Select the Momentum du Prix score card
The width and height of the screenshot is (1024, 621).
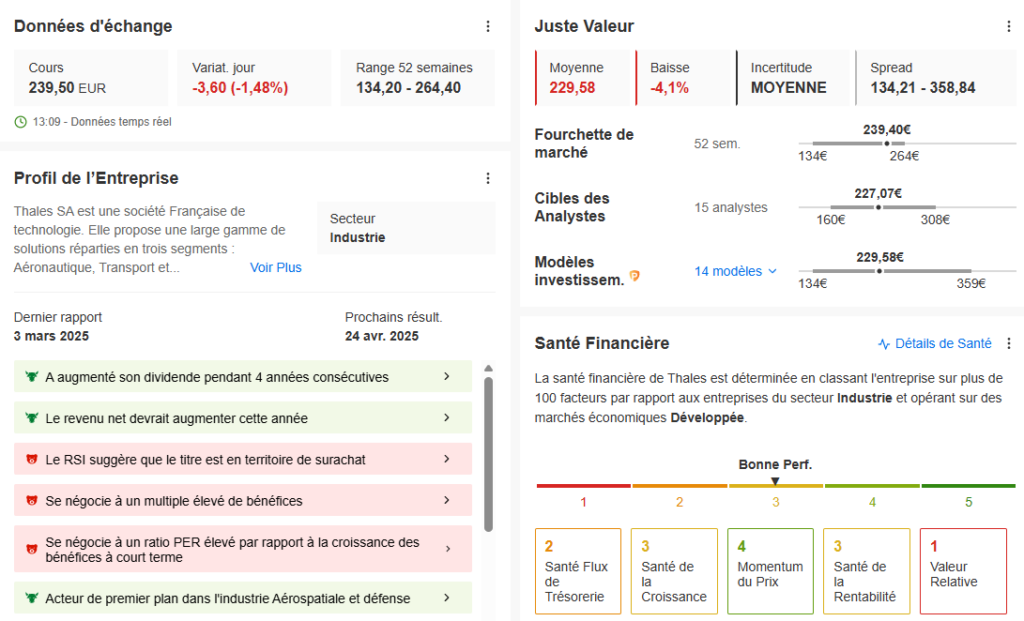pos(770,571)
